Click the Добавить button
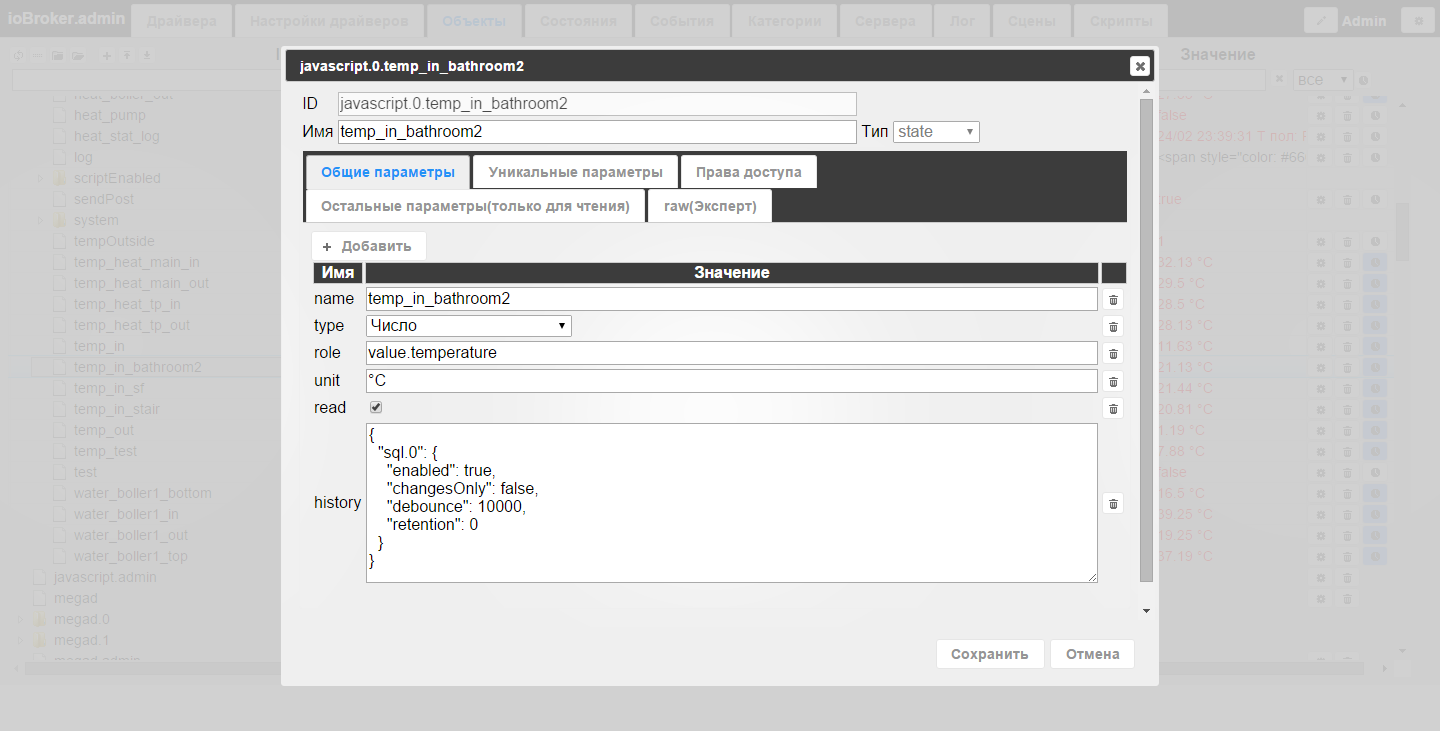This screenshot has width=1440, height=731. pos(368,246)
